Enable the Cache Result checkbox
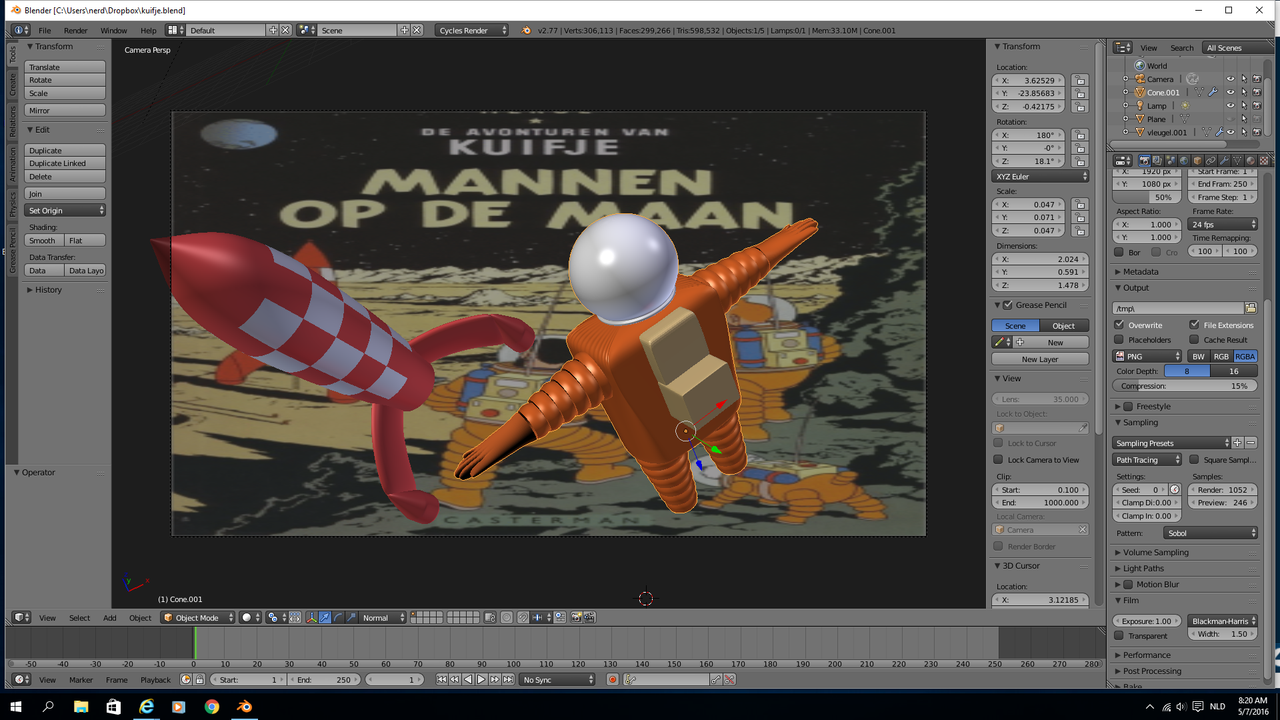This screenshot has width=1280, height=720. pyautogui.click(x=1194, y=340)
